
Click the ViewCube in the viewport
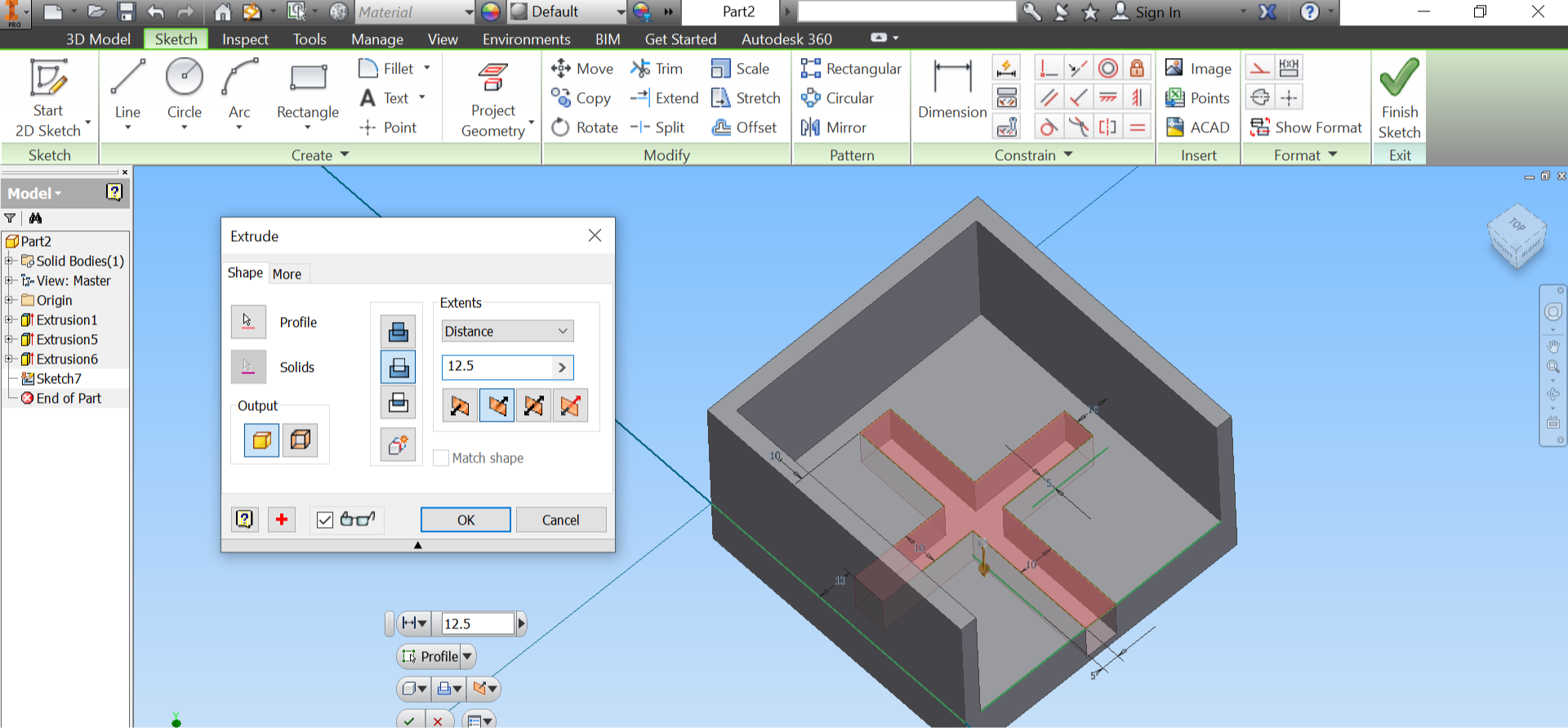tap(1517, 235)
